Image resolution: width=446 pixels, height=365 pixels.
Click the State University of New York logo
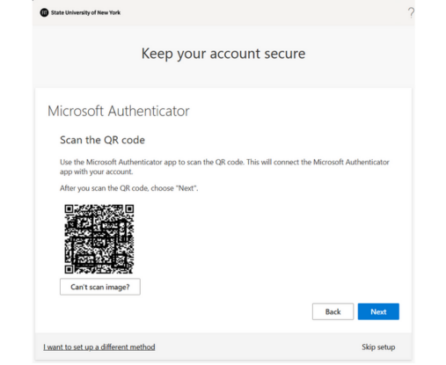[x=44, y=13]
